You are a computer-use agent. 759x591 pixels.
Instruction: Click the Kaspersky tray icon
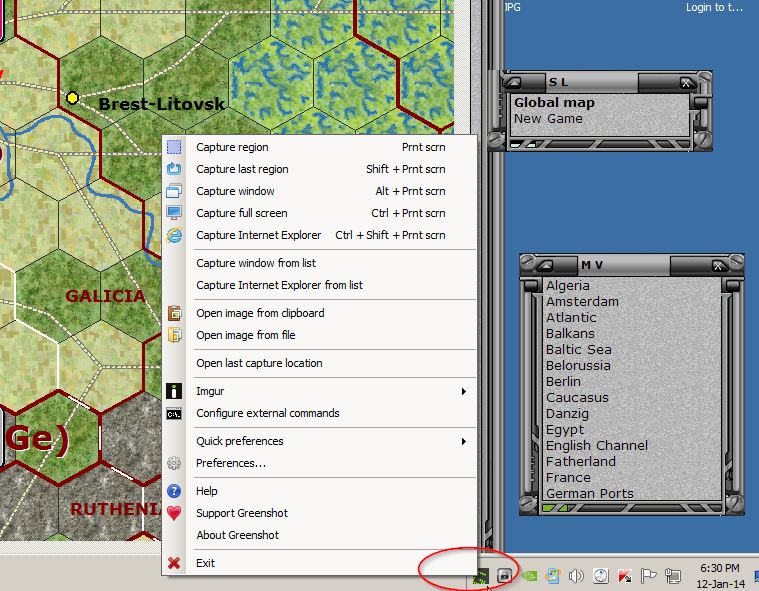624,576
